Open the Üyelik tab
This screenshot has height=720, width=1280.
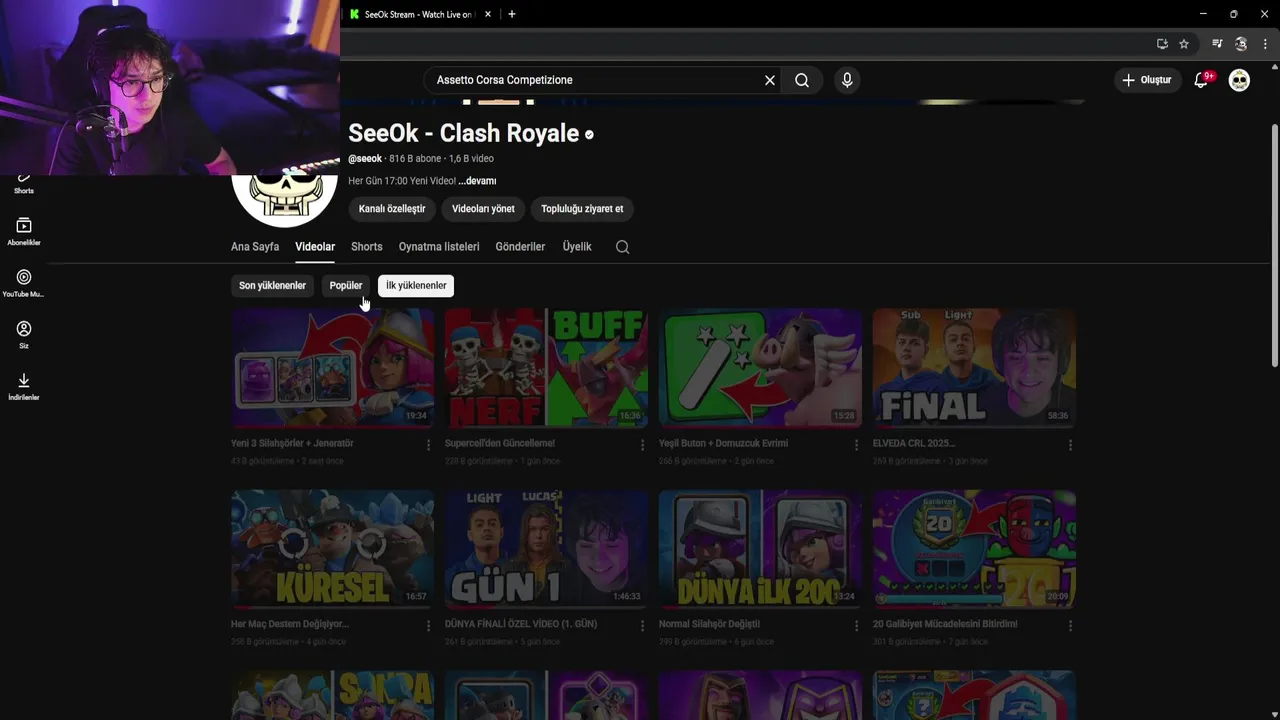577,247
